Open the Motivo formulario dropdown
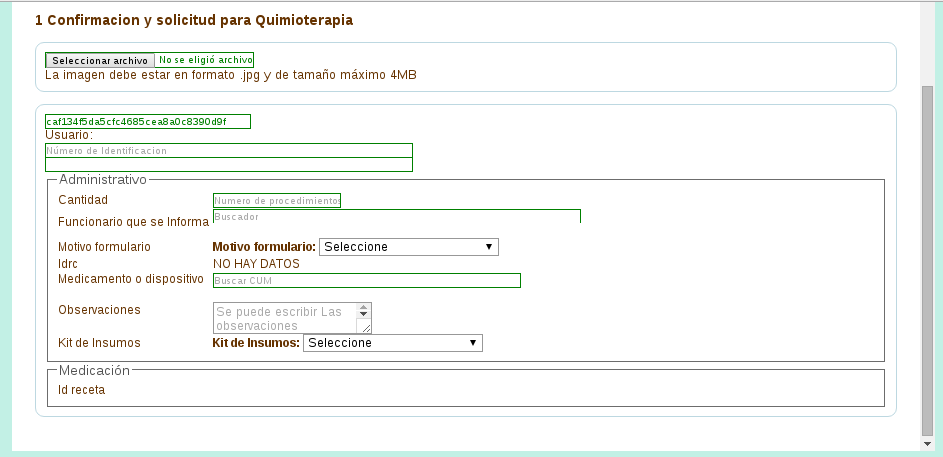The width and height of the screenshot is (943, 457). (x=408, y=246)
